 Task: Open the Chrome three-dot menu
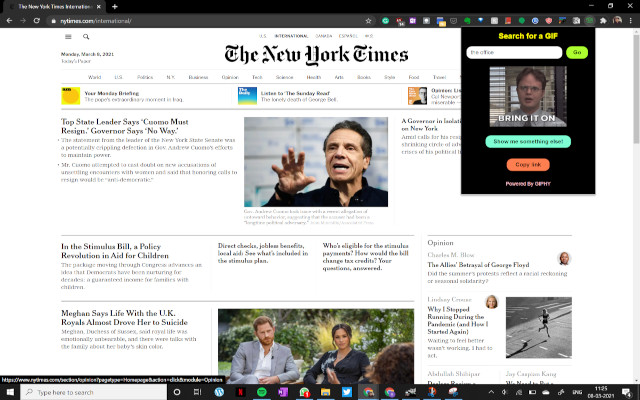631,21
